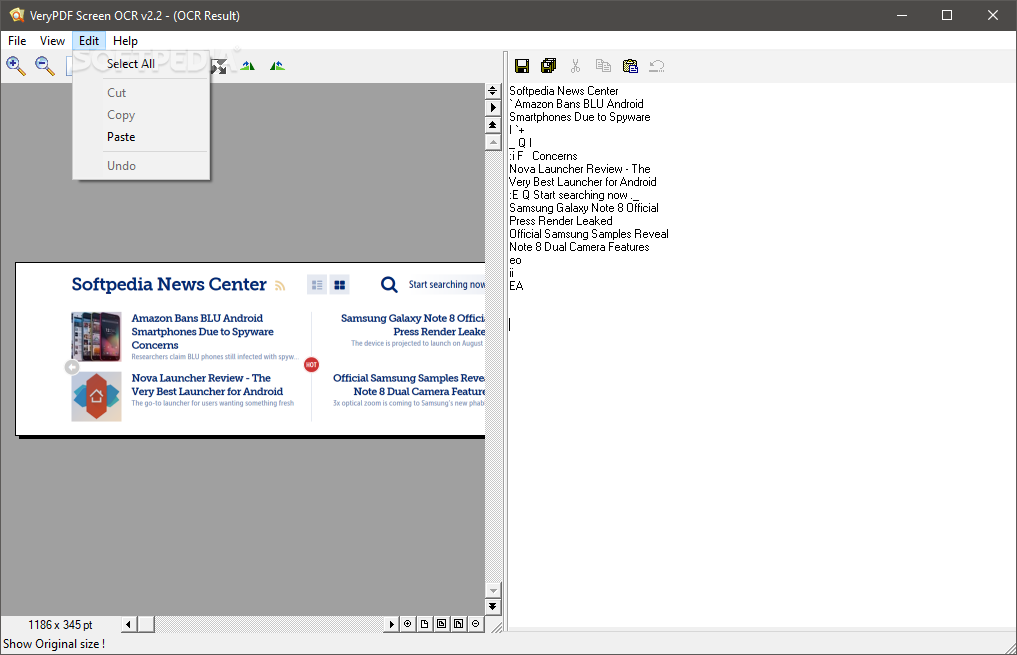The image size is (1017, 655).
Task: Jump to bottom with the double down arrow
Action: 492,607
